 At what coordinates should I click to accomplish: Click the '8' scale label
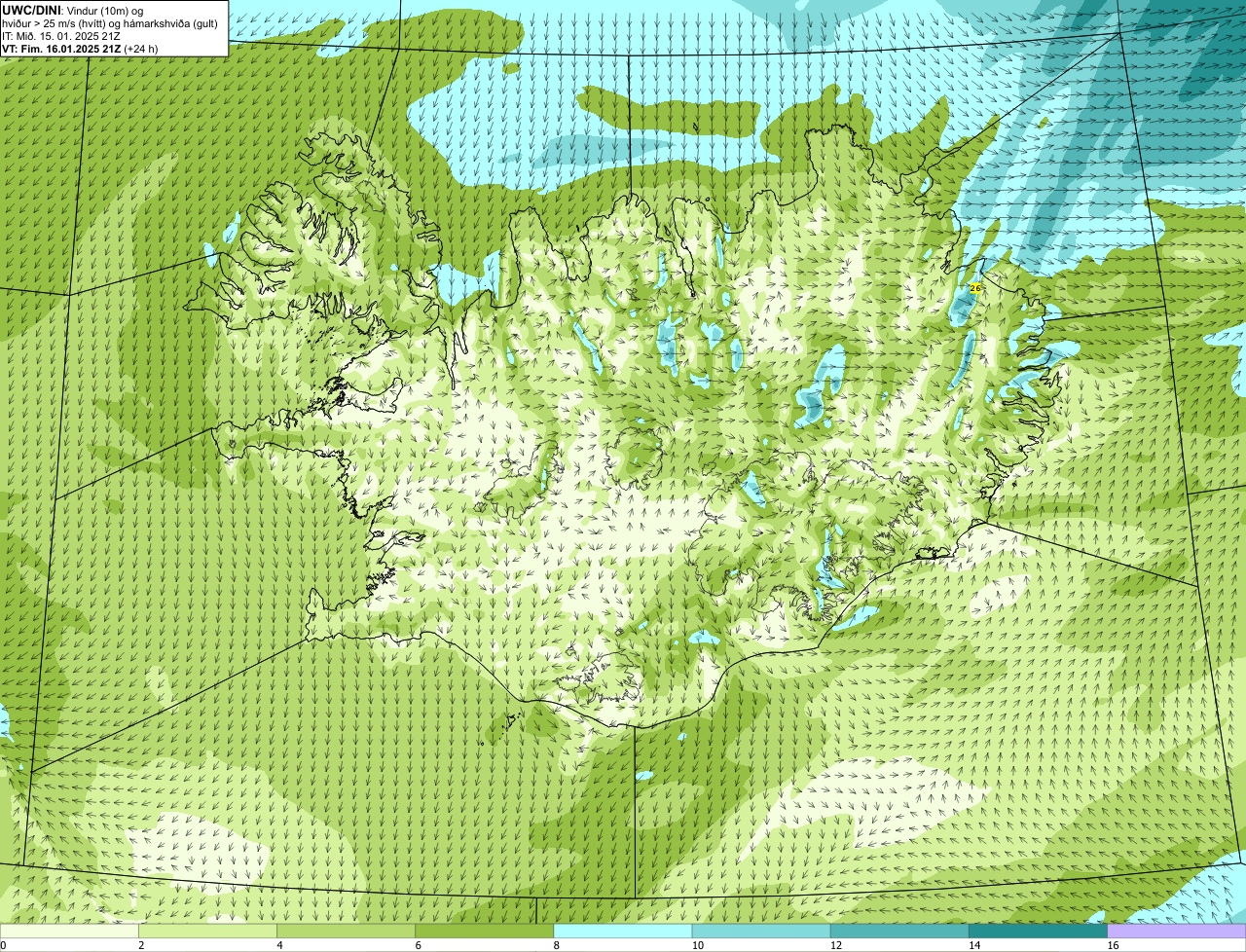[557, 945]
